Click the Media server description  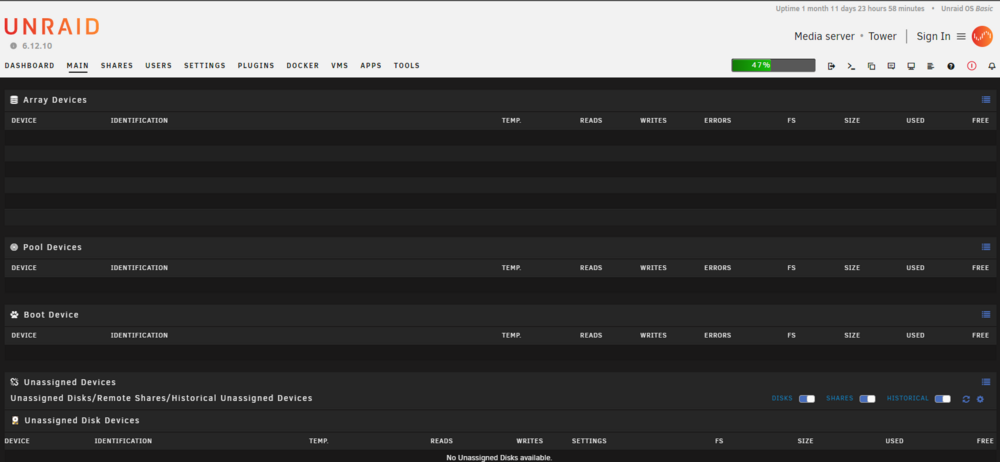(x=824, y=36)
